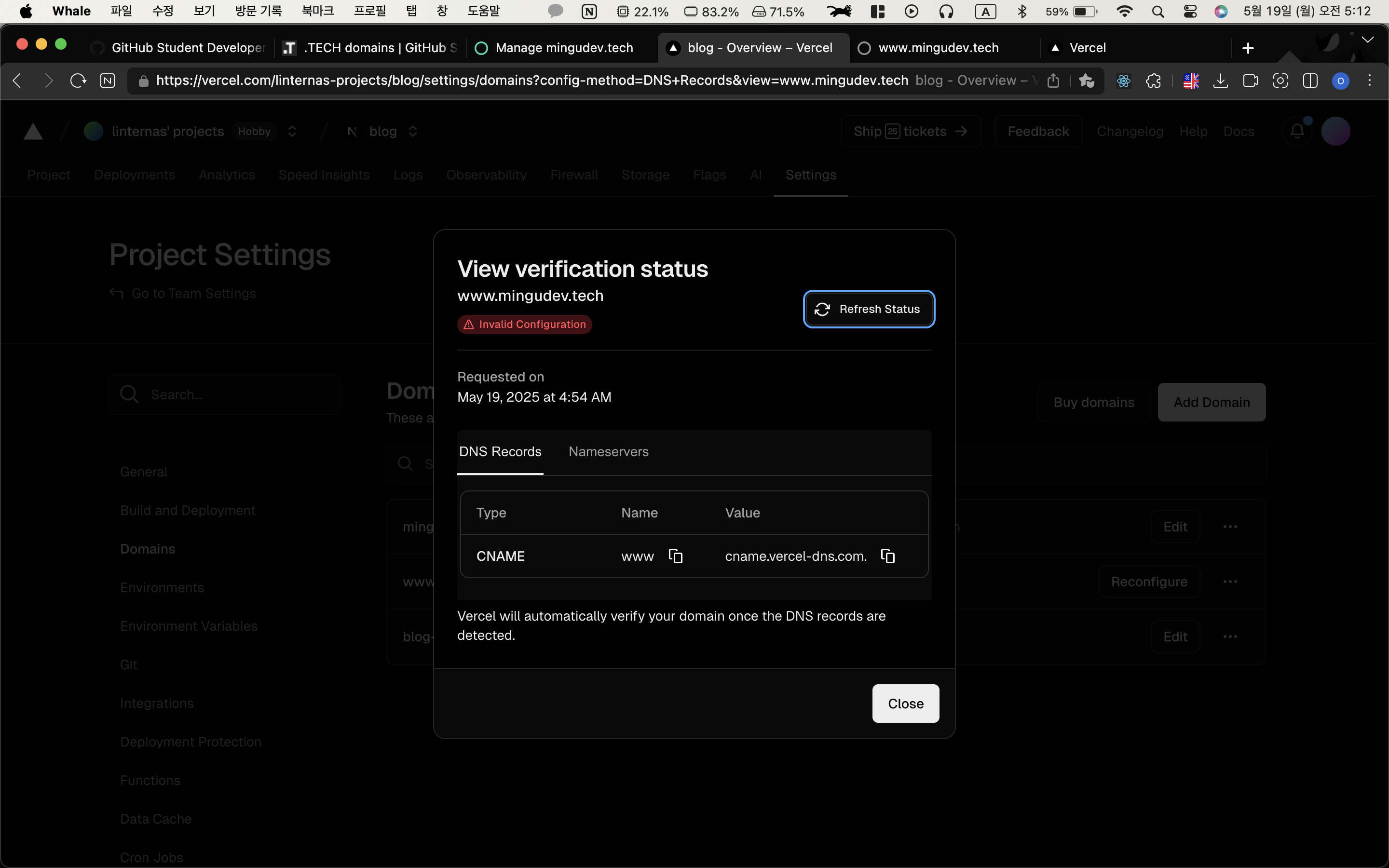Open the 북마크 menu in menu bar

pyautogui.click(x=317, y=11)
